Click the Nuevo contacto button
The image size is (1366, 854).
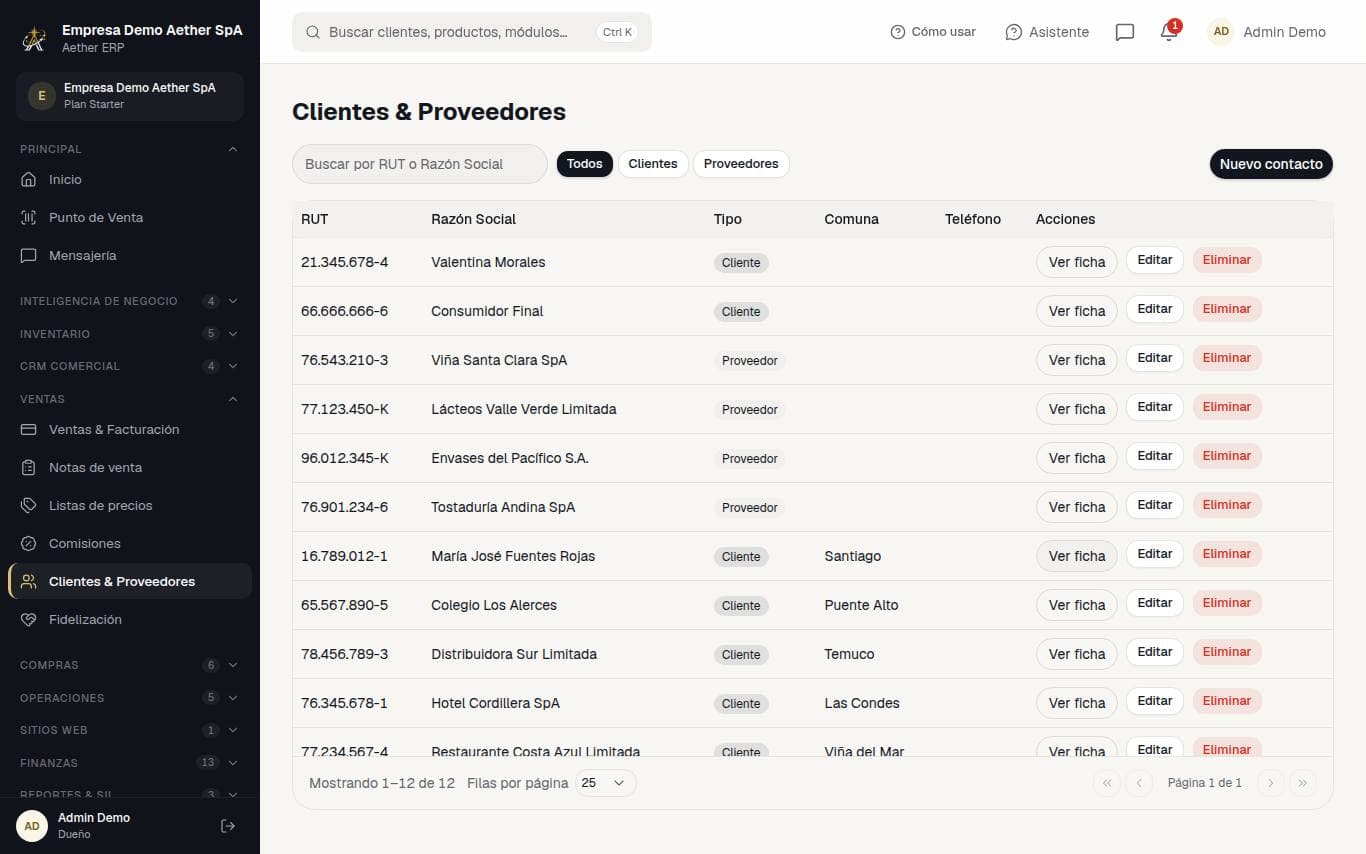coord(1271,164)
